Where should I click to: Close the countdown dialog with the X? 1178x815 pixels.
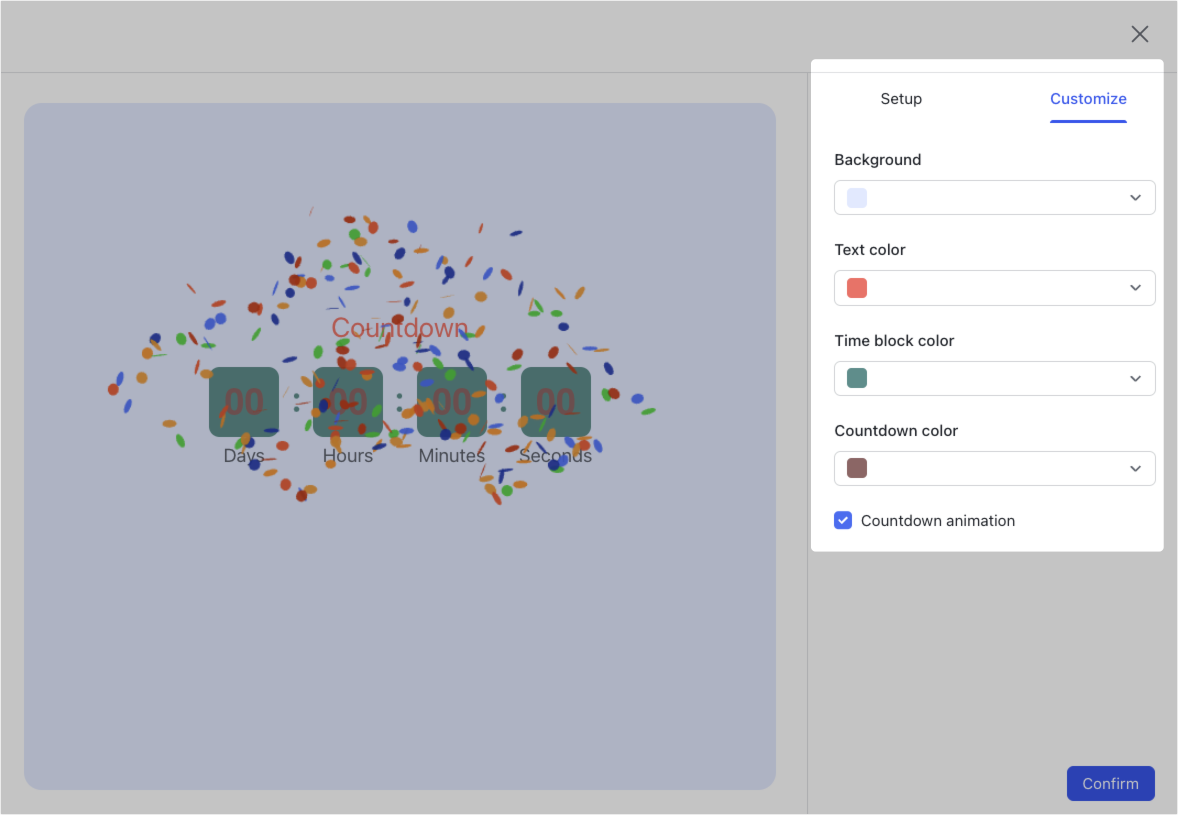coord(1140,34)
